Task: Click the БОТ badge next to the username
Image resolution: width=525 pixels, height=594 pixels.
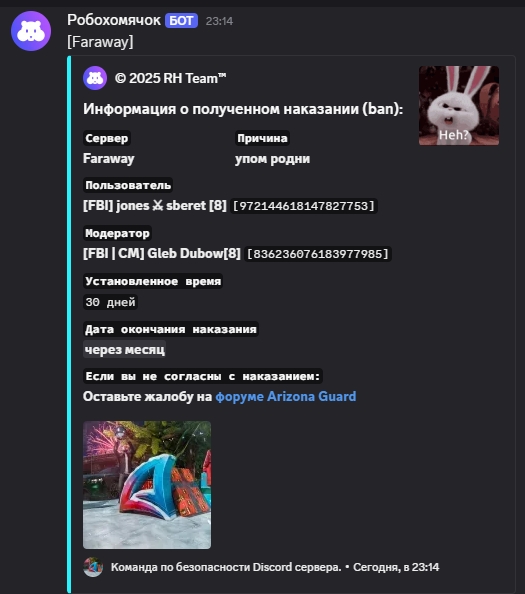Action: (181, 20)
